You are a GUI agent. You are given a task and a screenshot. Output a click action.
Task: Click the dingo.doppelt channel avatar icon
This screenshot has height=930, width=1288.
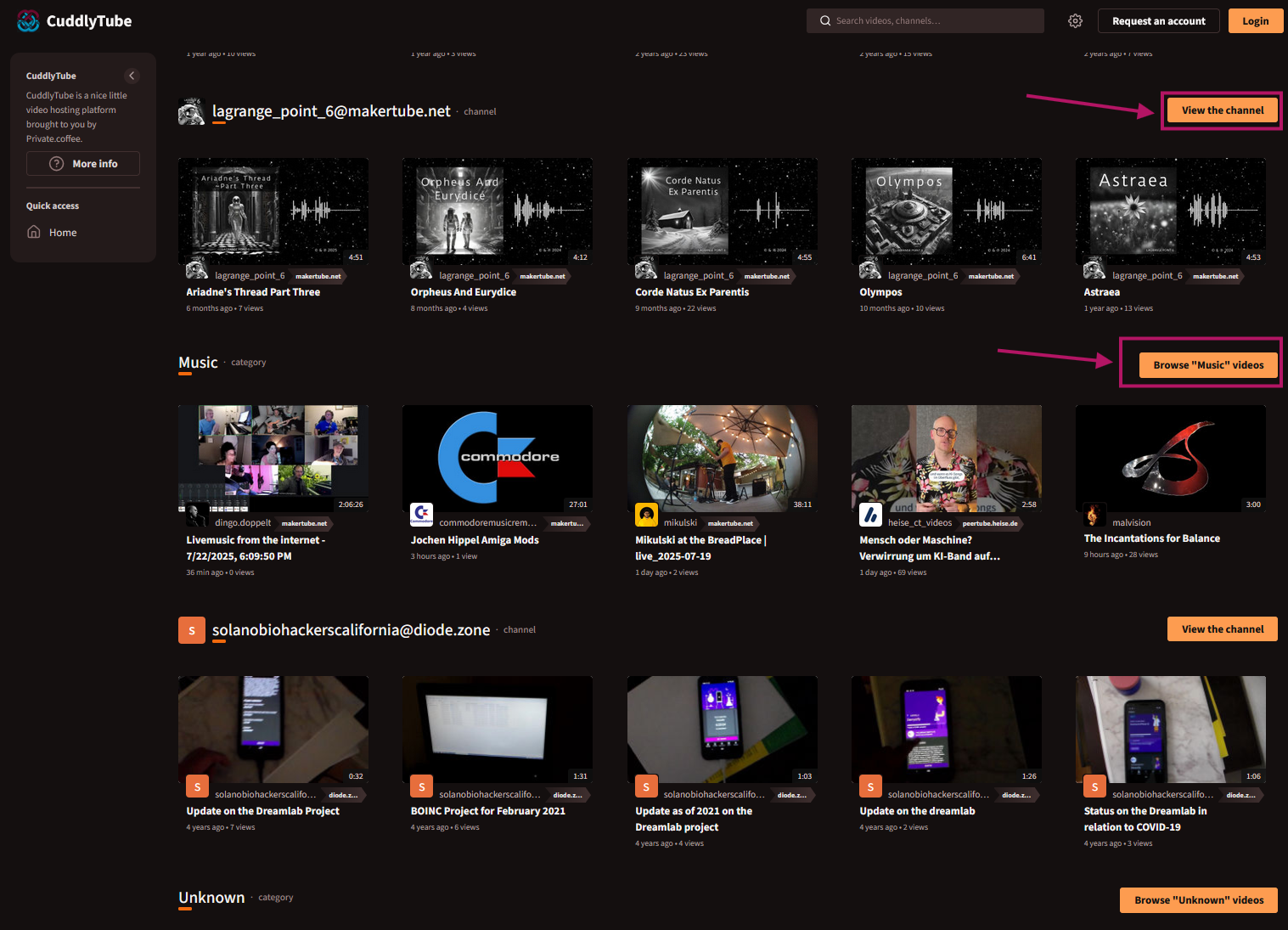pos(198,515)
